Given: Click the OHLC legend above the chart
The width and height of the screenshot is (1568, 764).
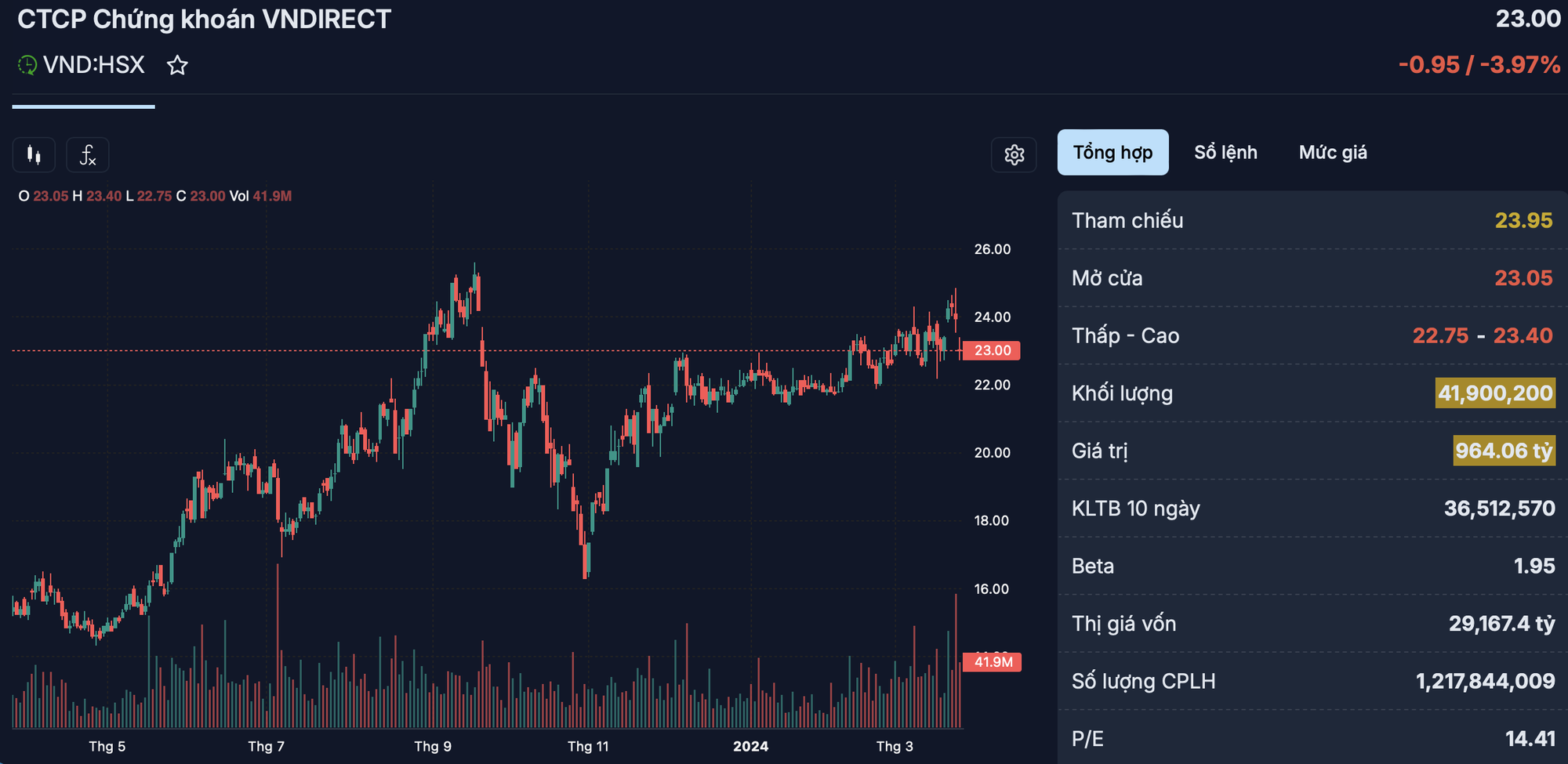Looking at the screenshot, I should (155, 196).
